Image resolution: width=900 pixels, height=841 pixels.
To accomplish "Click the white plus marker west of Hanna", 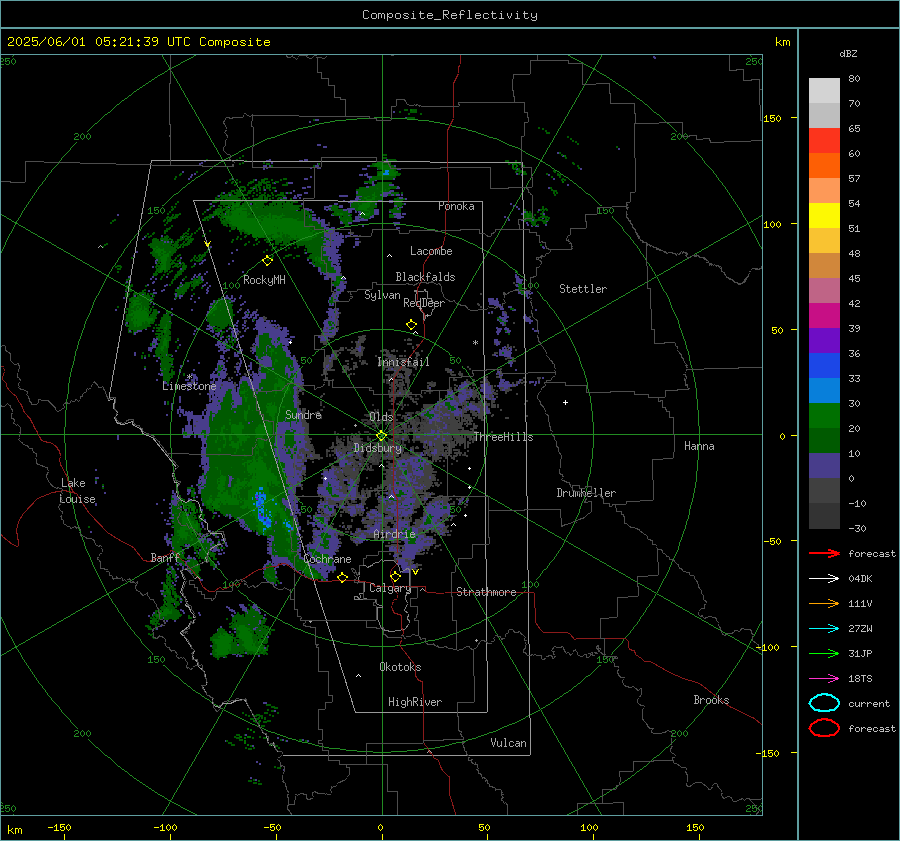I will click(x=565, y=402).
